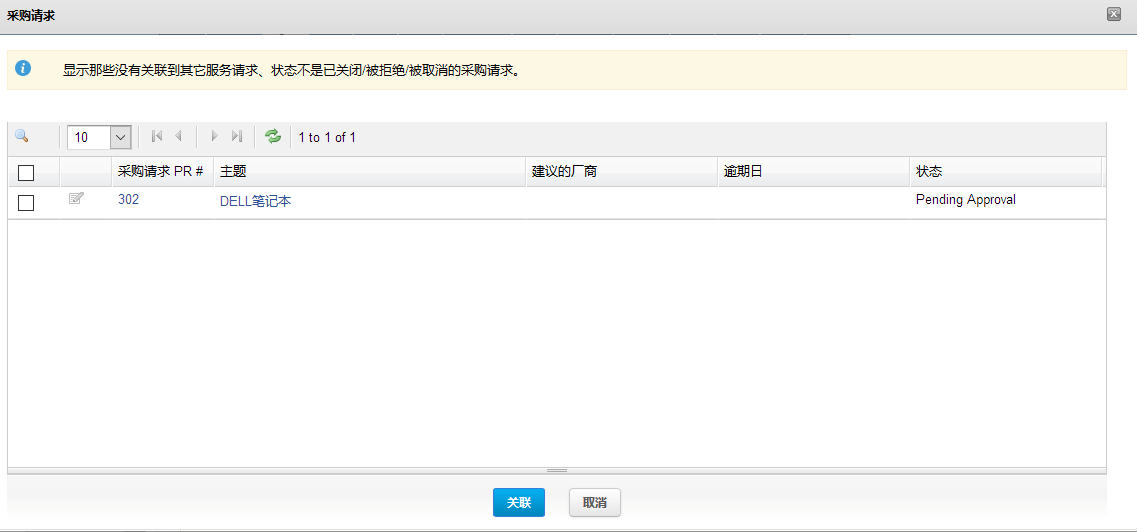Jump to the last page
This screenshot has width=1137, height=532.
click(x=237, y=137)
